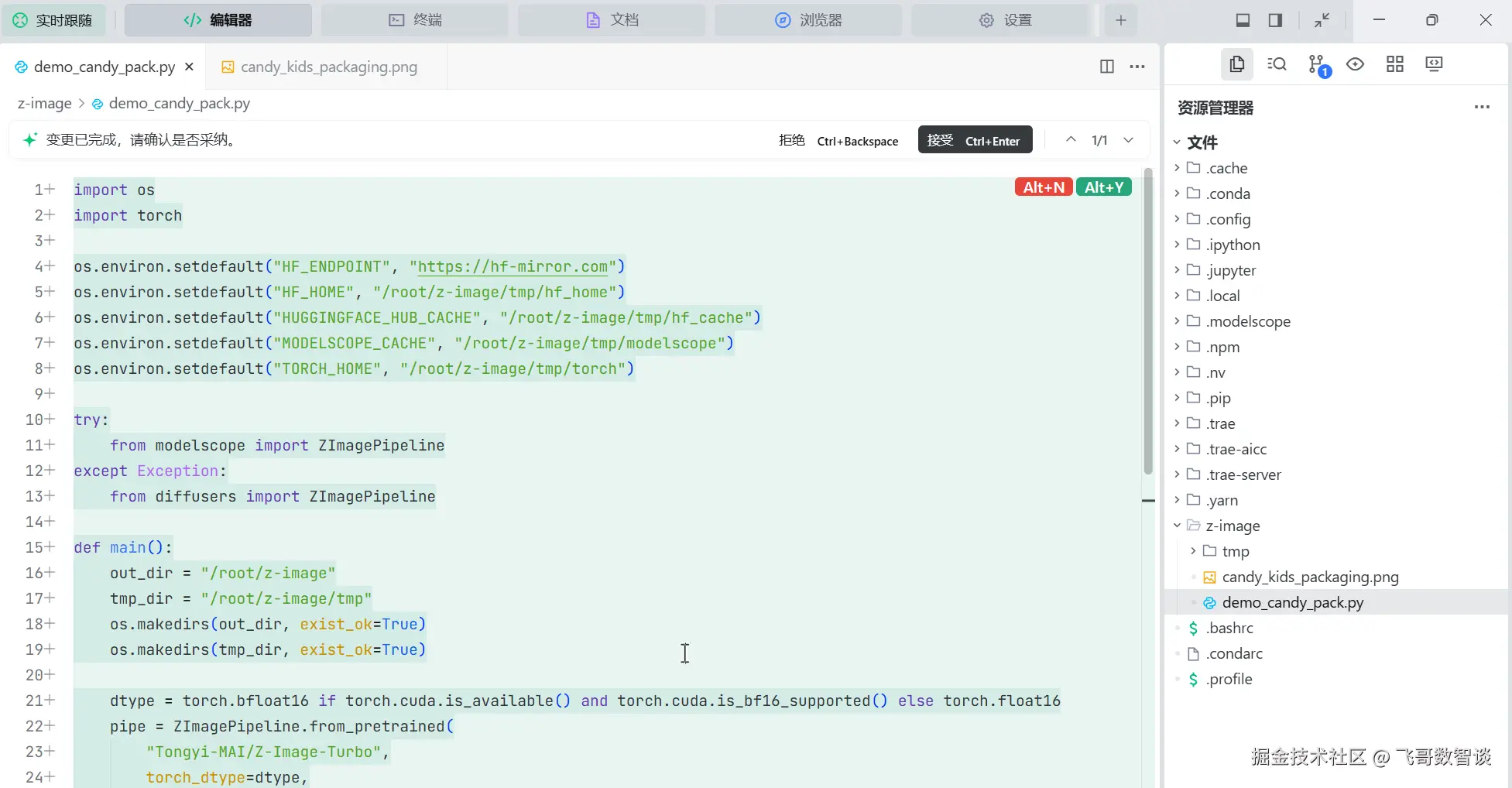Screen dimensions: 1512x788
Task: Click the editor vertical scrollbar
Action: click(1148, 325)
